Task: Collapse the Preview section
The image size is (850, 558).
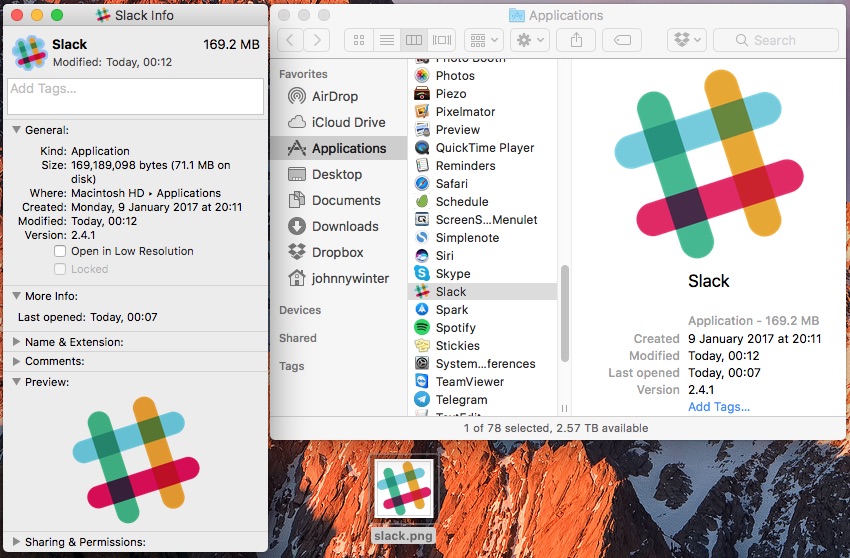Action: (x=16, y=382)
